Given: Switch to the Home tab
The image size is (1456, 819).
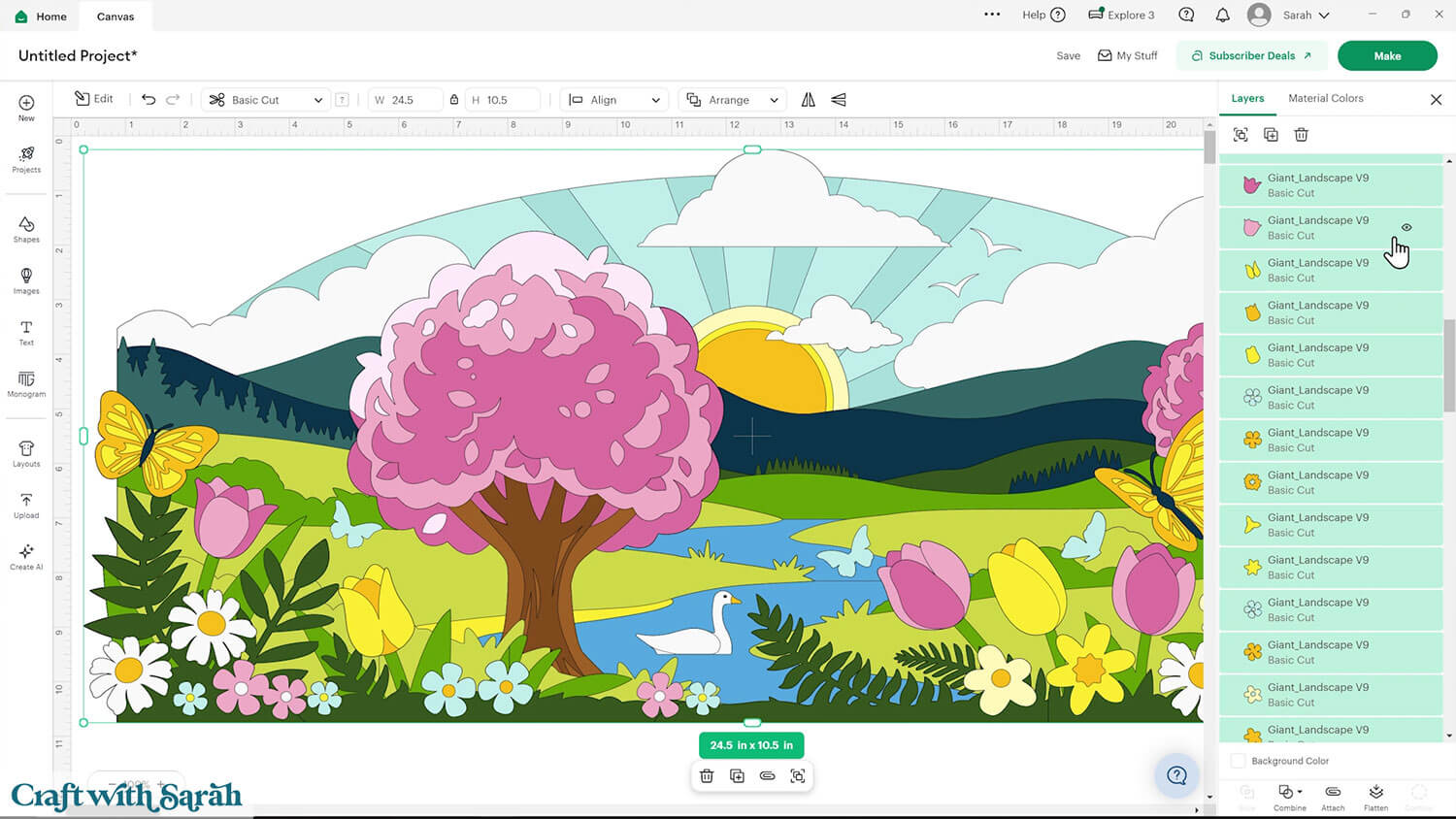Looking at the screenshot, I should (x=41, y=16).
